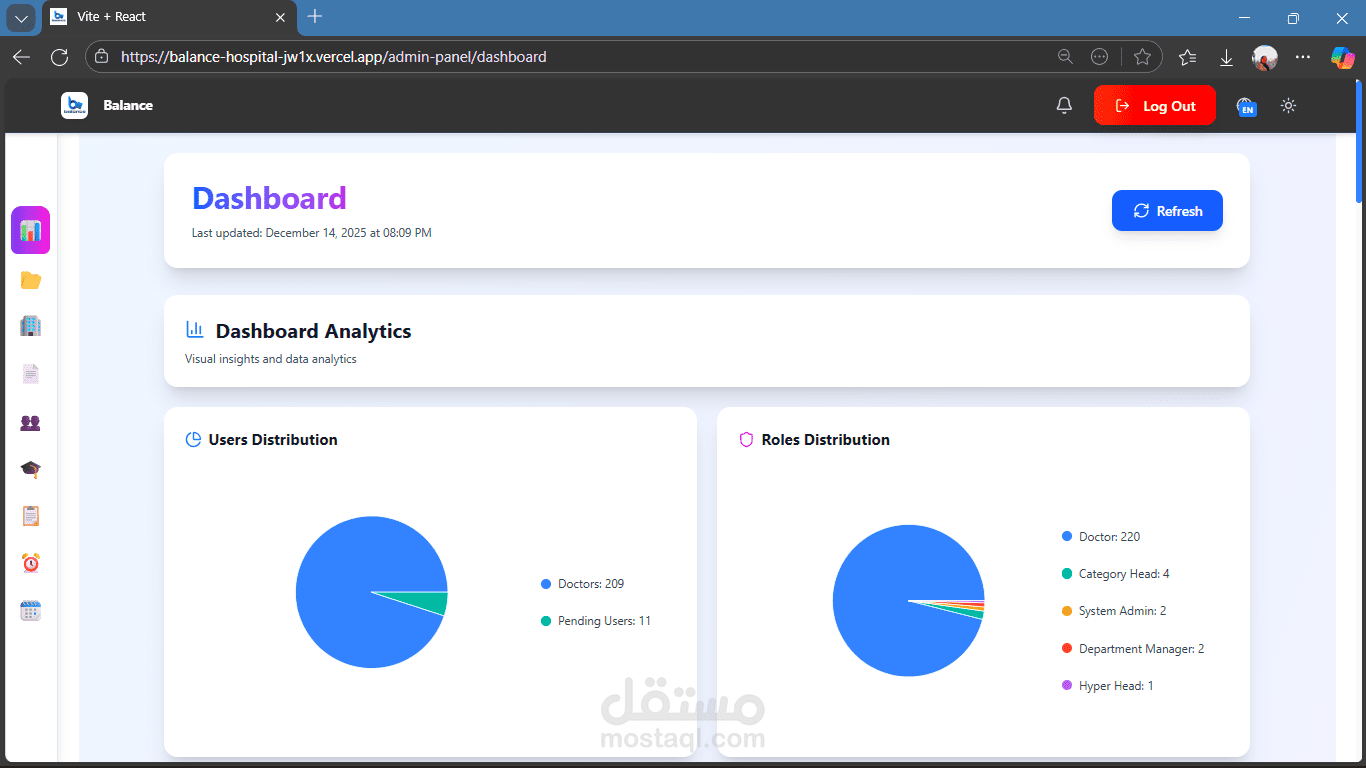Open the hospital building section in the sidebar
The image size is (1366, 768).
click(30, 325)
